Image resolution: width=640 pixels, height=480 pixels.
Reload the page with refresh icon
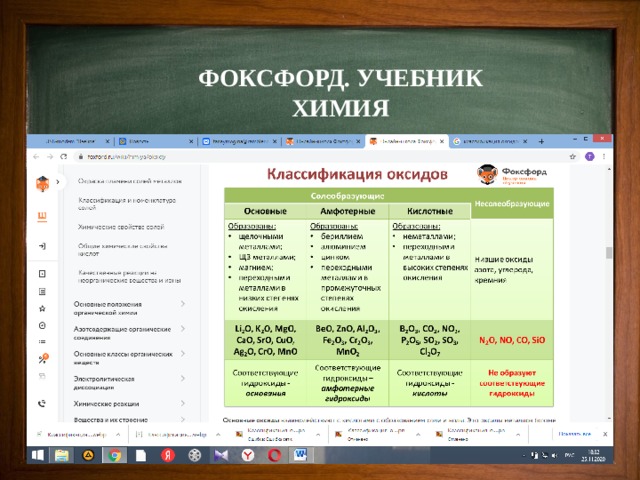click(64, 157)
